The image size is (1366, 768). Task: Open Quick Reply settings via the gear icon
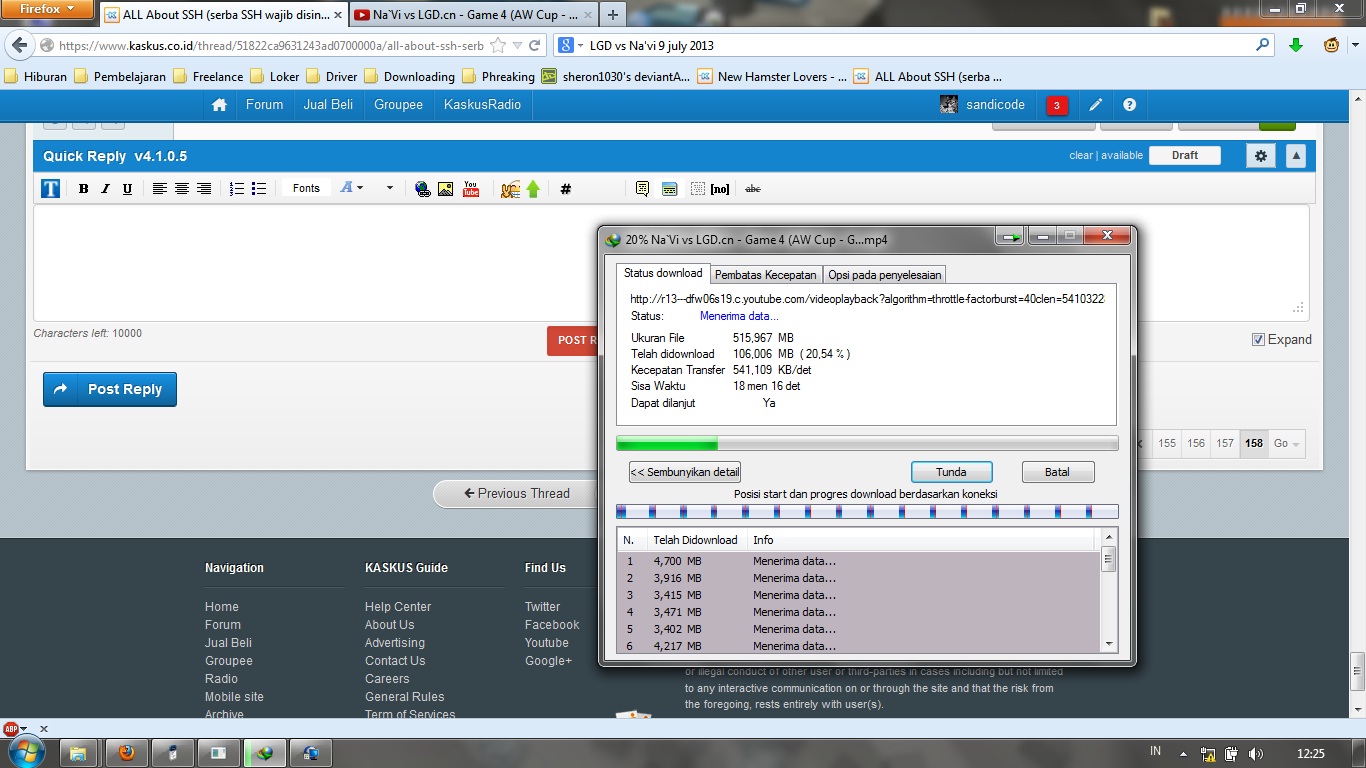click(1260, 156)
